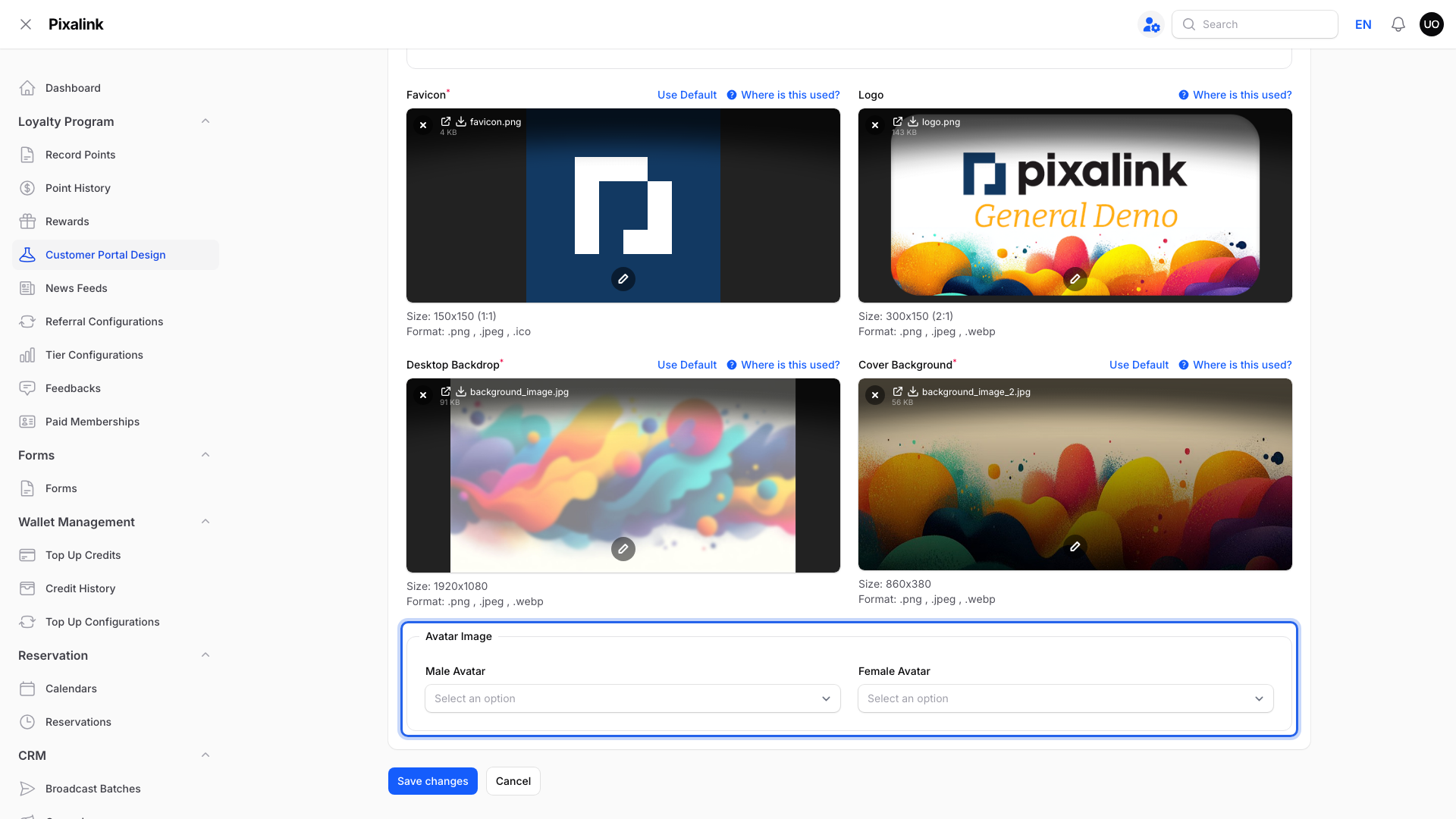Viewport: 1456px width, 819px height.
Task: Remove background_image.jpg with the X icon
Action: [x=423, y=395]
